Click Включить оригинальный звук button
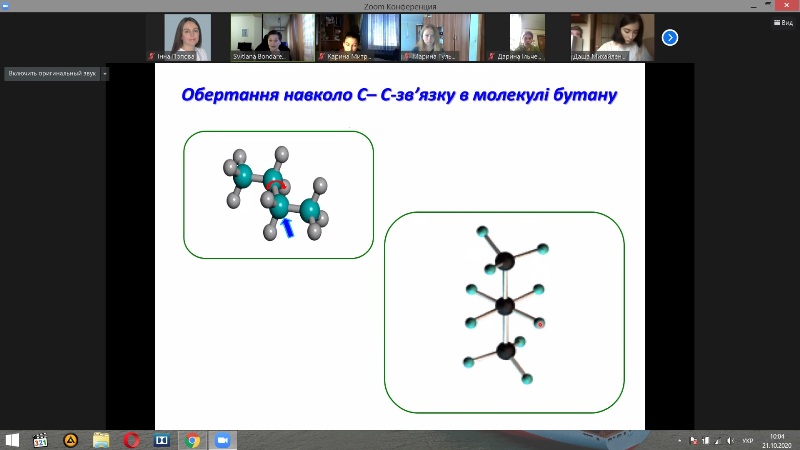Viewport: 800px width, 450px height. pos(52,74)
